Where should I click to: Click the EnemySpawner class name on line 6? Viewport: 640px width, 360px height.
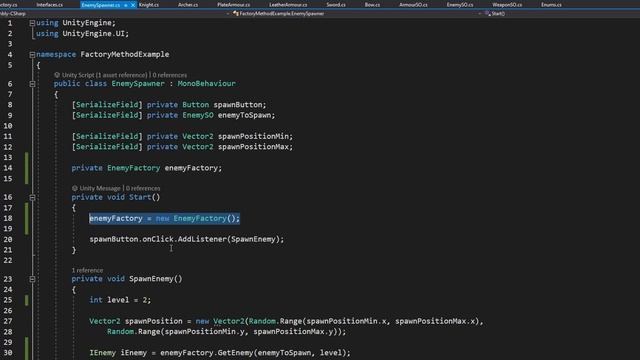tap(138, 84)
